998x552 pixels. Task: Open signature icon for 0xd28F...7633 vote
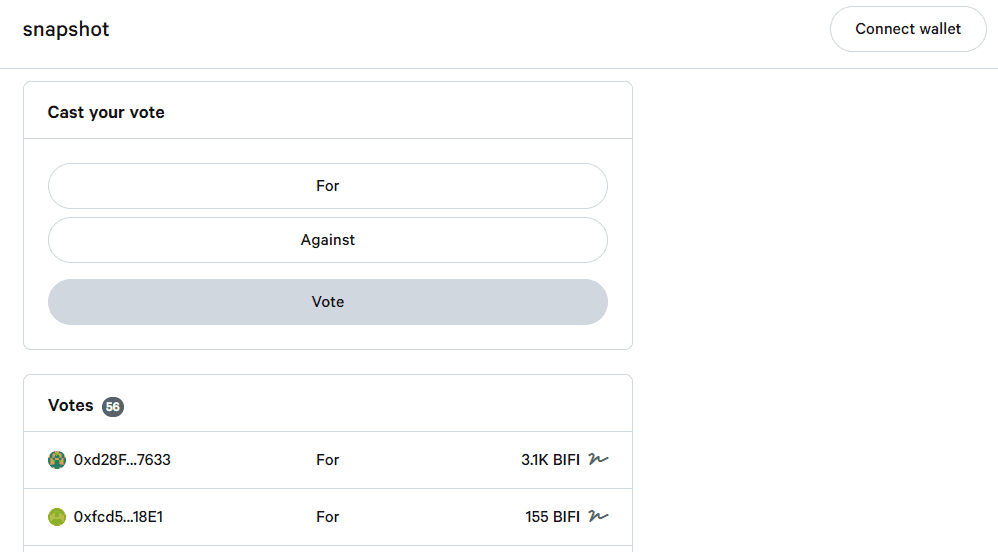click(x=598, y=460)
